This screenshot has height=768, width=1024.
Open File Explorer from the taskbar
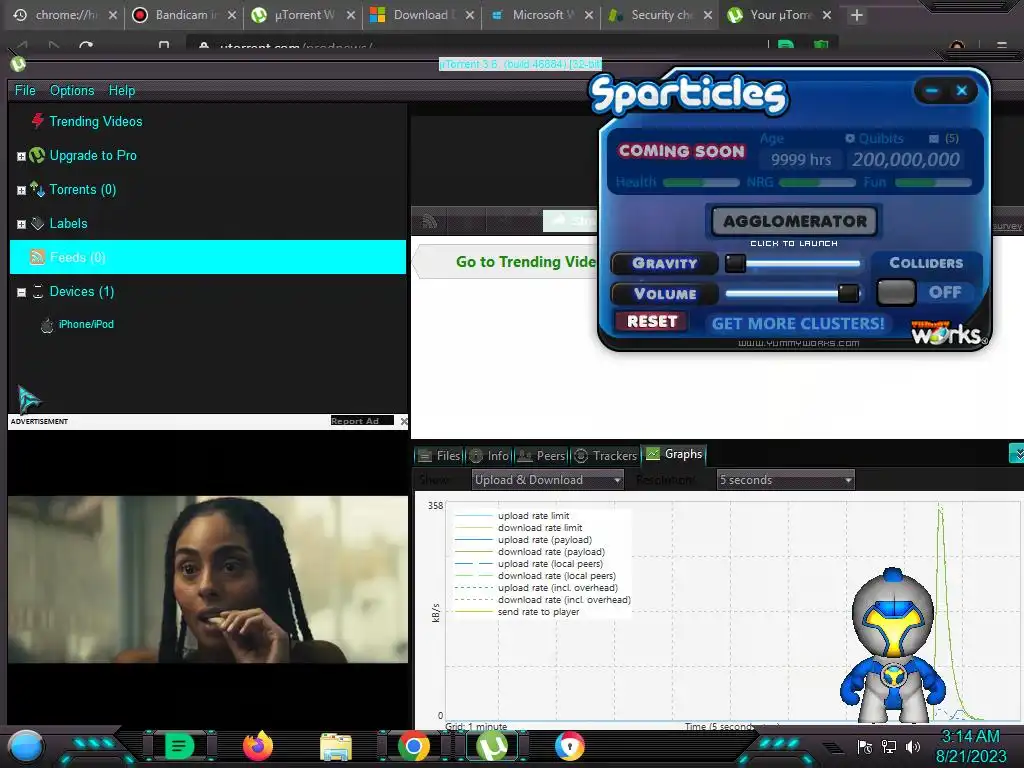(336, 747)
